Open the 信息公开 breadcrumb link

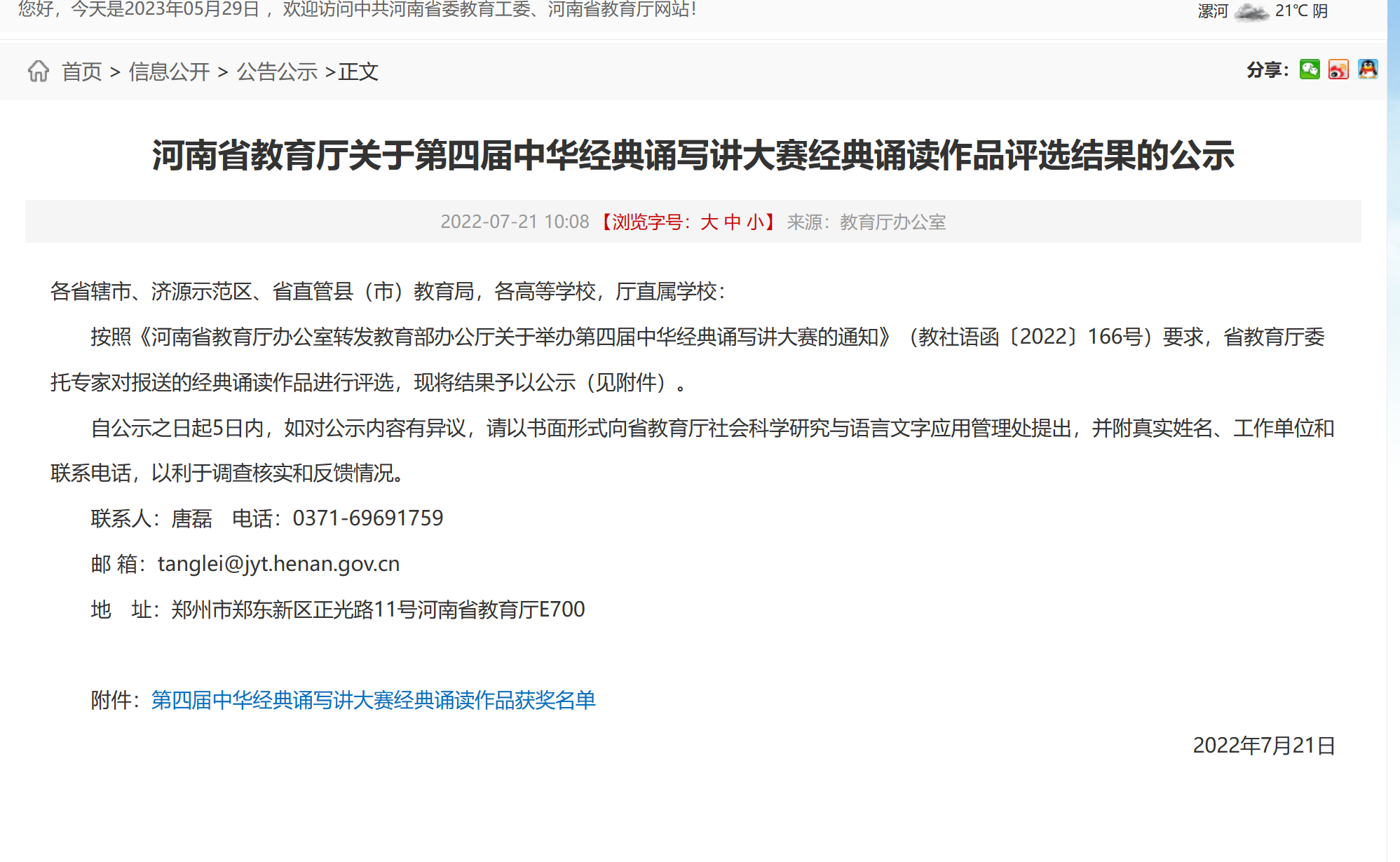tap(169, 72)
